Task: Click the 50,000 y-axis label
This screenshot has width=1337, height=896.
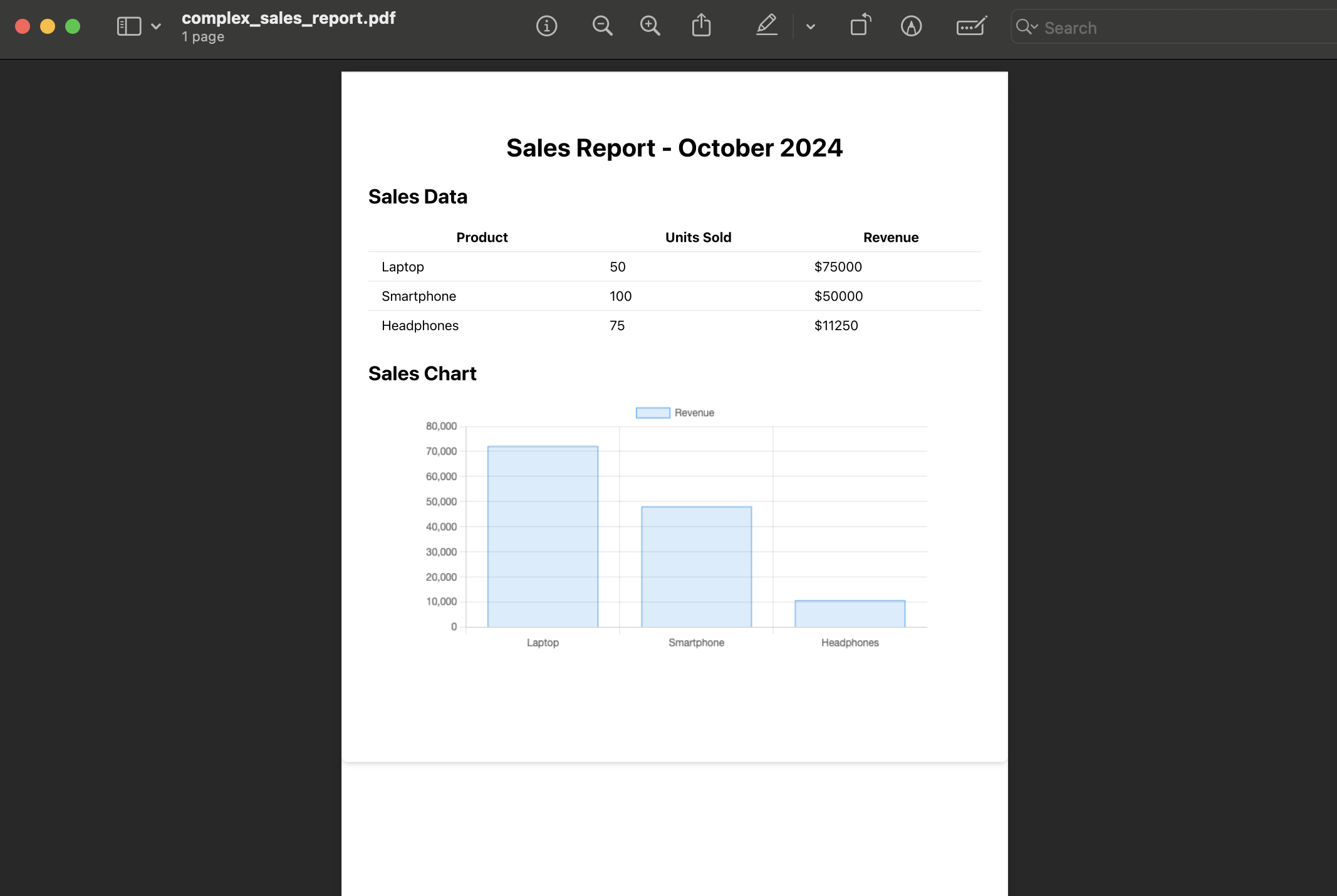Action: coord(441,502)
